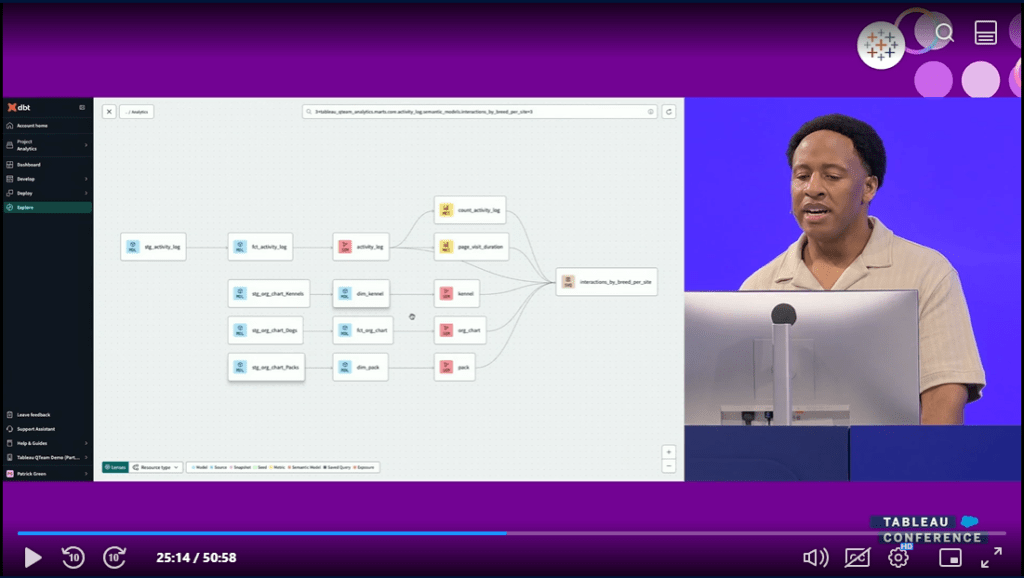This screenshot has height=578, width=1024.
Task: Expand the Develop section
Action: 40,179
